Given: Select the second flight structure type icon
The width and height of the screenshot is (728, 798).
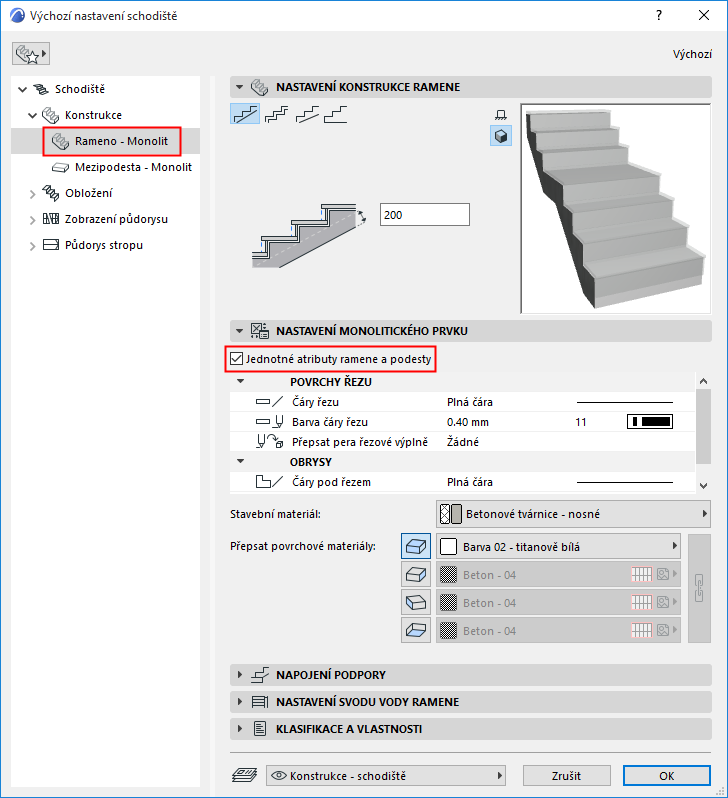Looking at the screenshot, I should coord(276,114).
